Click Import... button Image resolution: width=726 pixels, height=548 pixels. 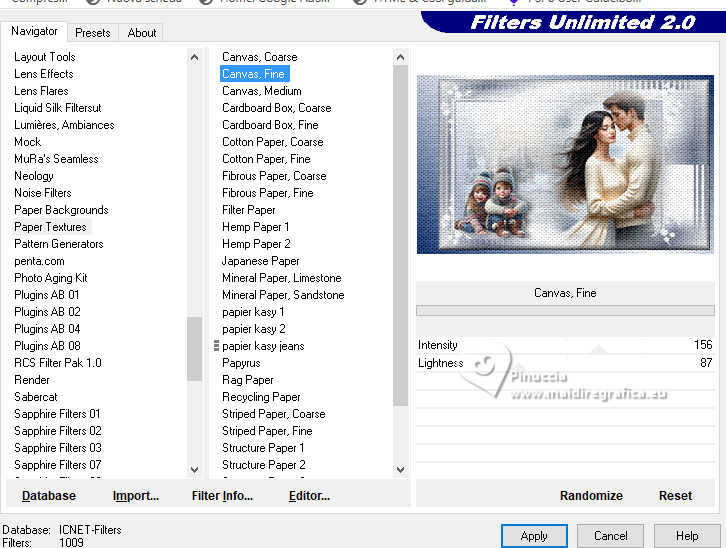[136, 496]
